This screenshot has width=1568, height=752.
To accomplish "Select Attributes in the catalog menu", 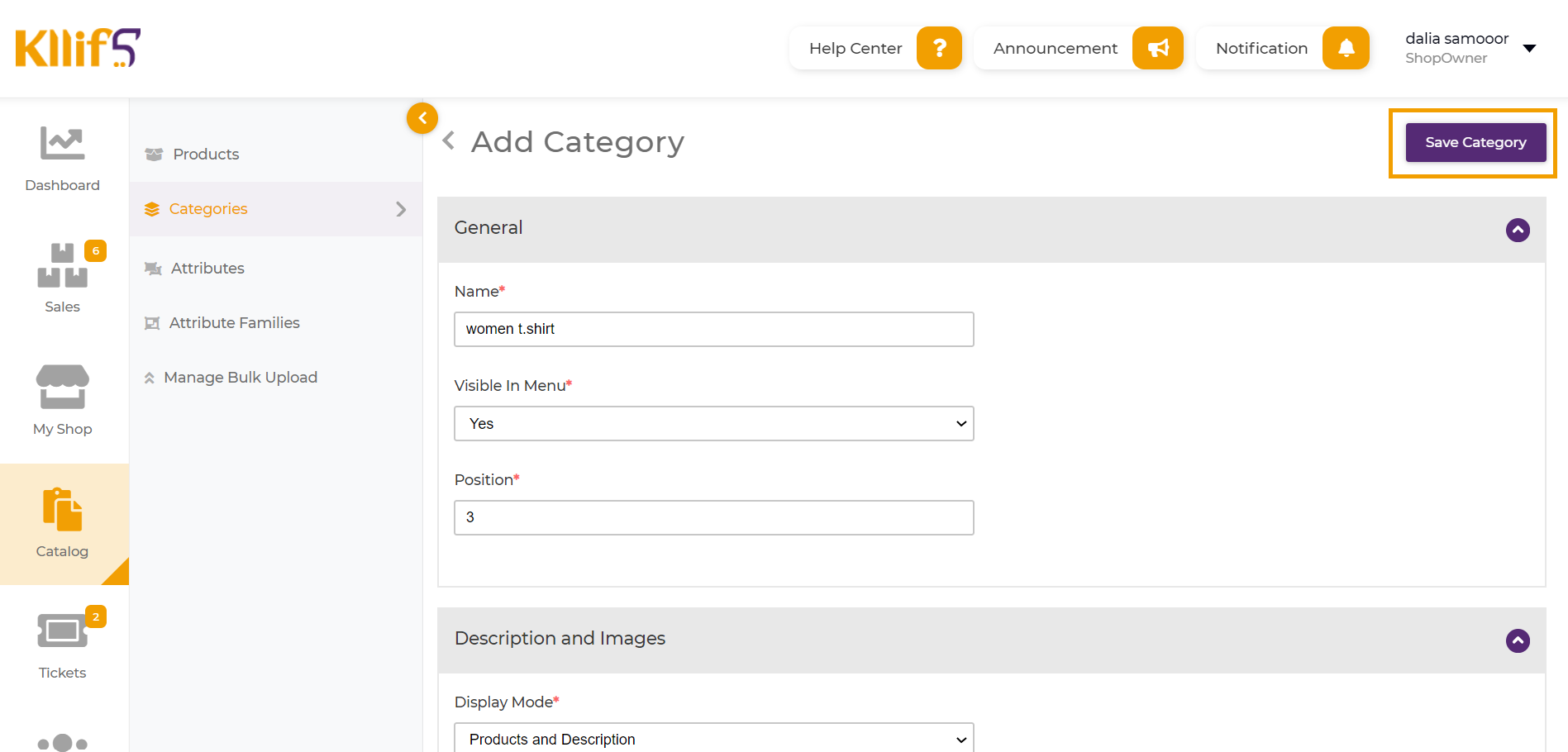I will [207, 269].
